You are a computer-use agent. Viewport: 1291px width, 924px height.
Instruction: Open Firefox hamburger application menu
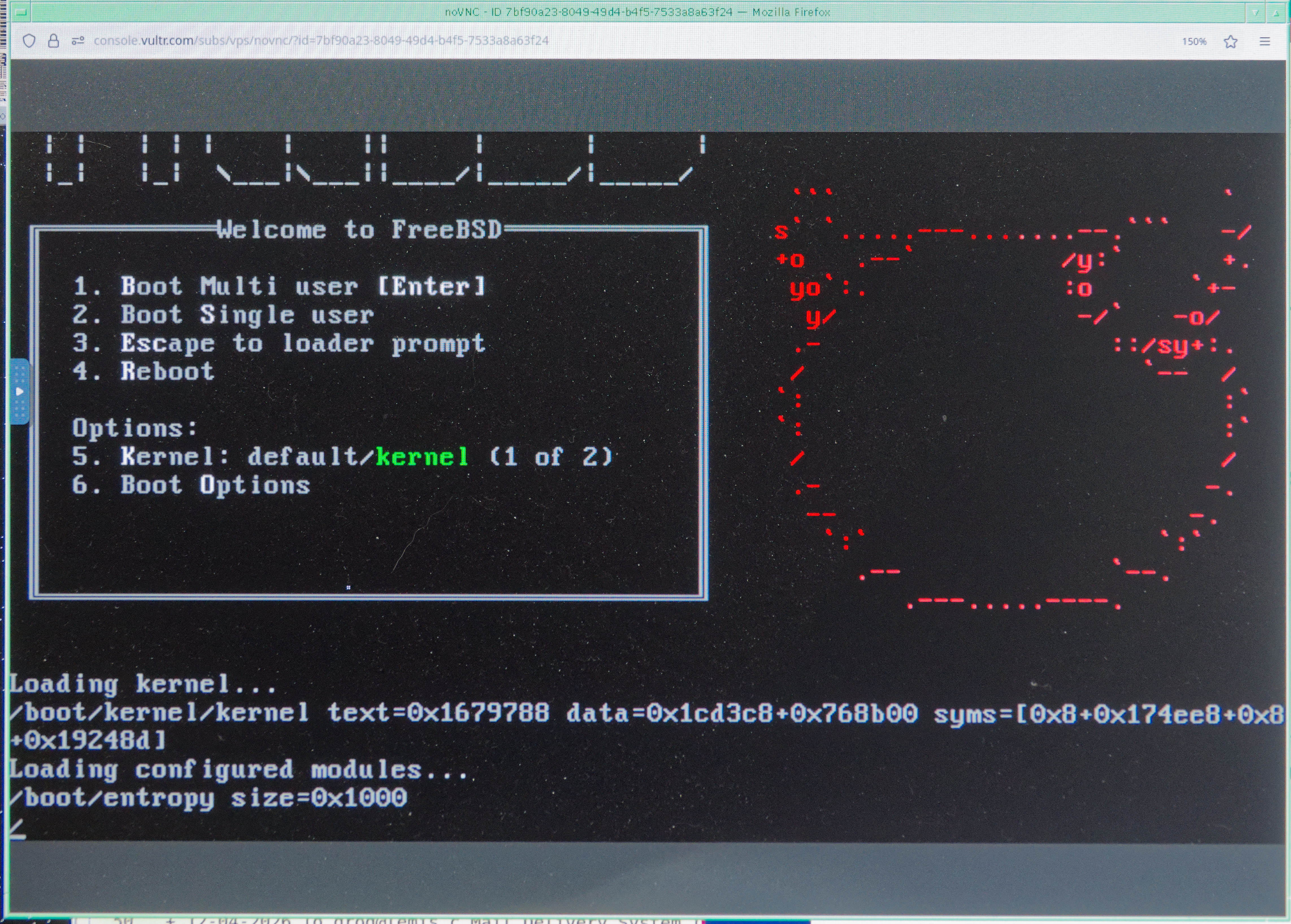(x=1265, y=41)
